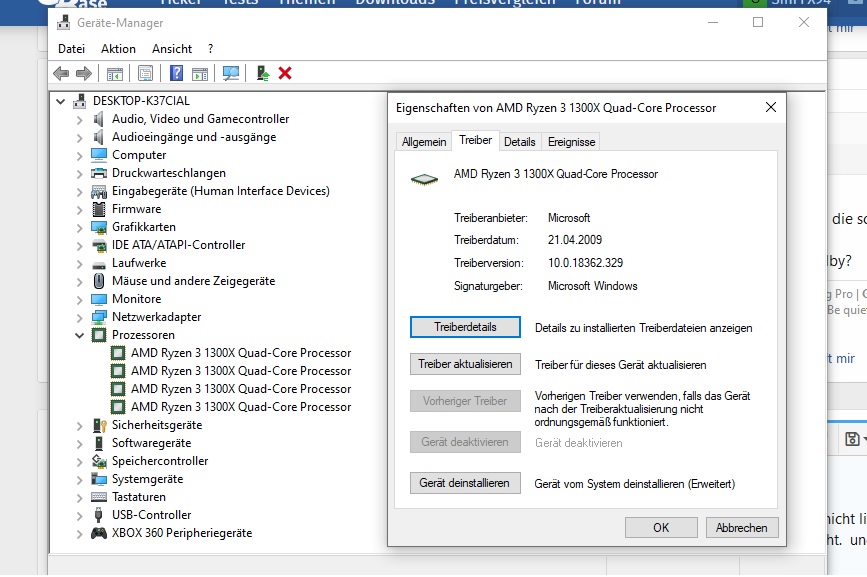Click the Mäuse und andere Zeigegeräte mouse icon
The height and width of the screenshot is (577, 867).
coord(99,281)
